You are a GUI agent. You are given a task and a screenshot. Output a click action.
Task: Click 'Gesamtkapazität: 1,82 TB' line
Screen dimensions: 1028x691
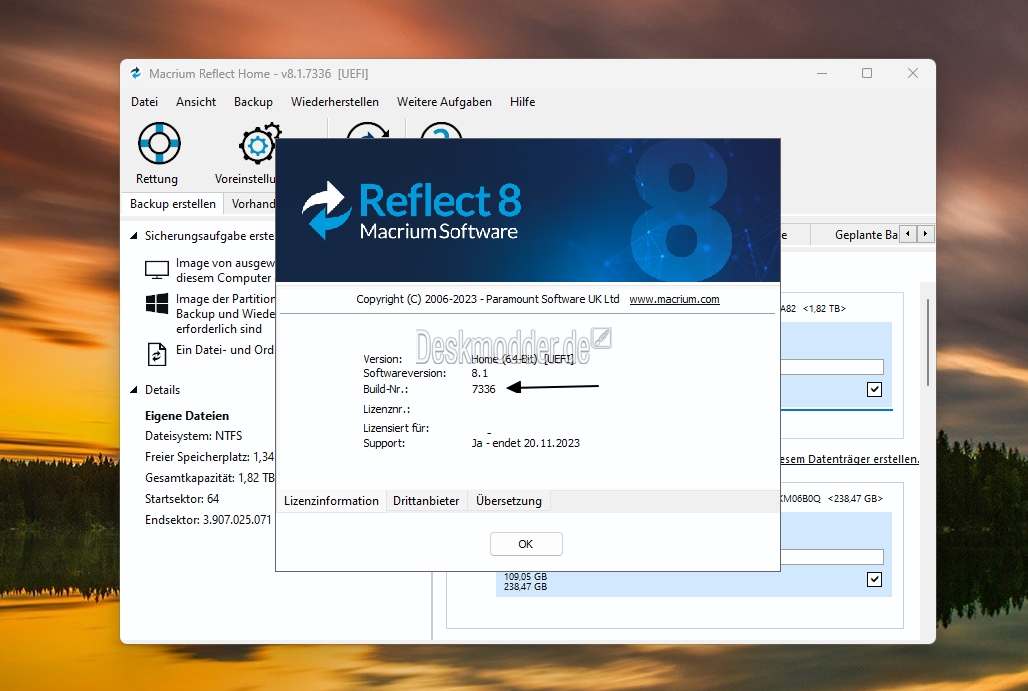(x=209, y=478)
